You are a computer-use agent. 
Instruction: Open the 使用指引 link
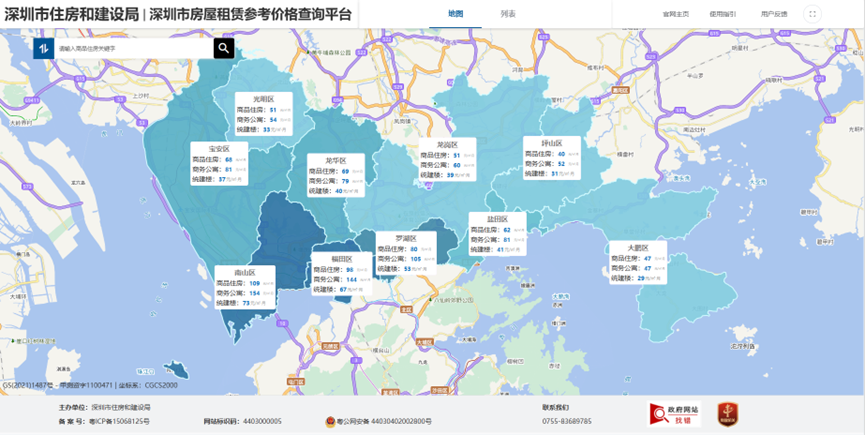pyautogui.click(x=723, y=14)
